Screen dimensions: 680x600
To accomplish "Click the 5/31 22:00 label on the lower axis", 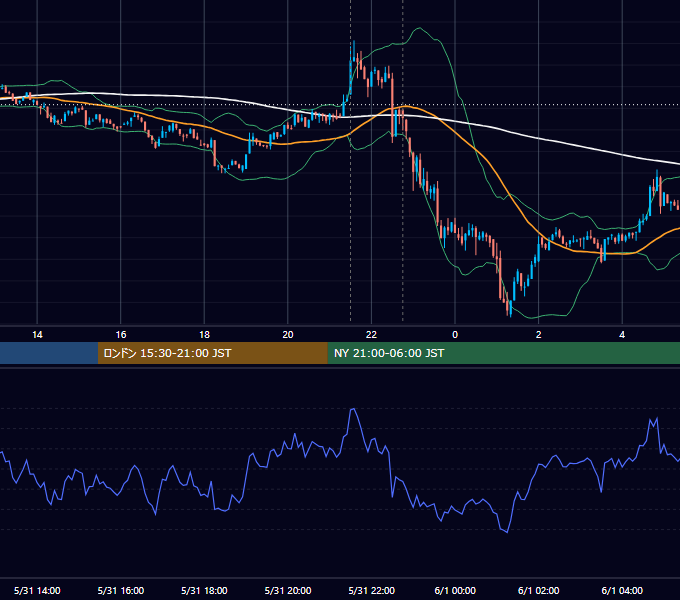I will (372, 590).
